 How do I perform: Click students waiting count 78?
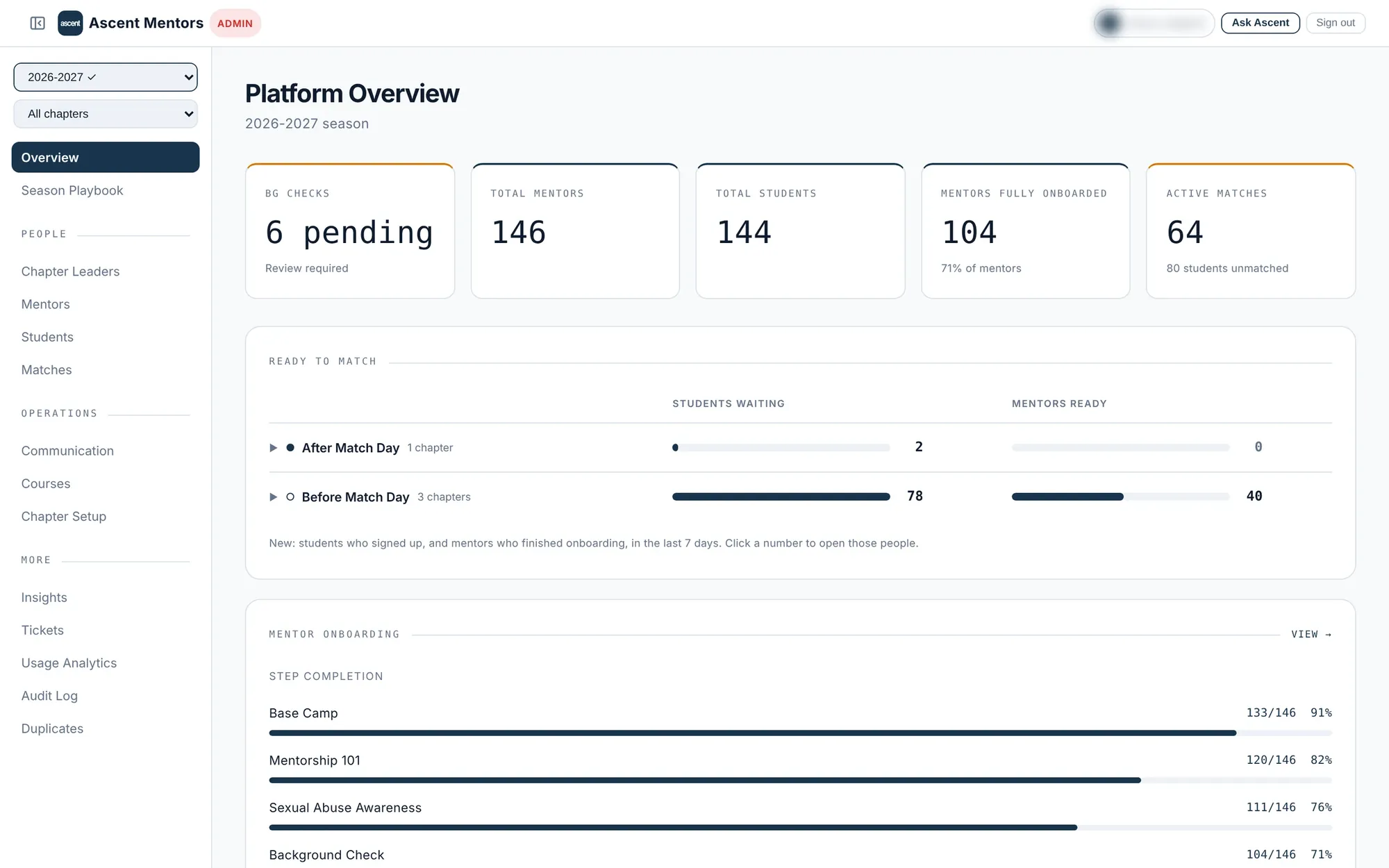click(915, 496)
